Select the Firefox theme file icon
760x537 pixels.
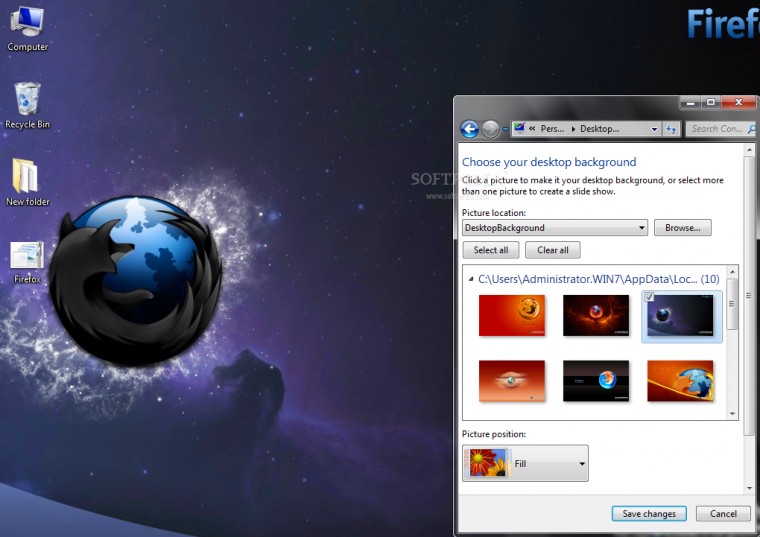click(27, 262)
